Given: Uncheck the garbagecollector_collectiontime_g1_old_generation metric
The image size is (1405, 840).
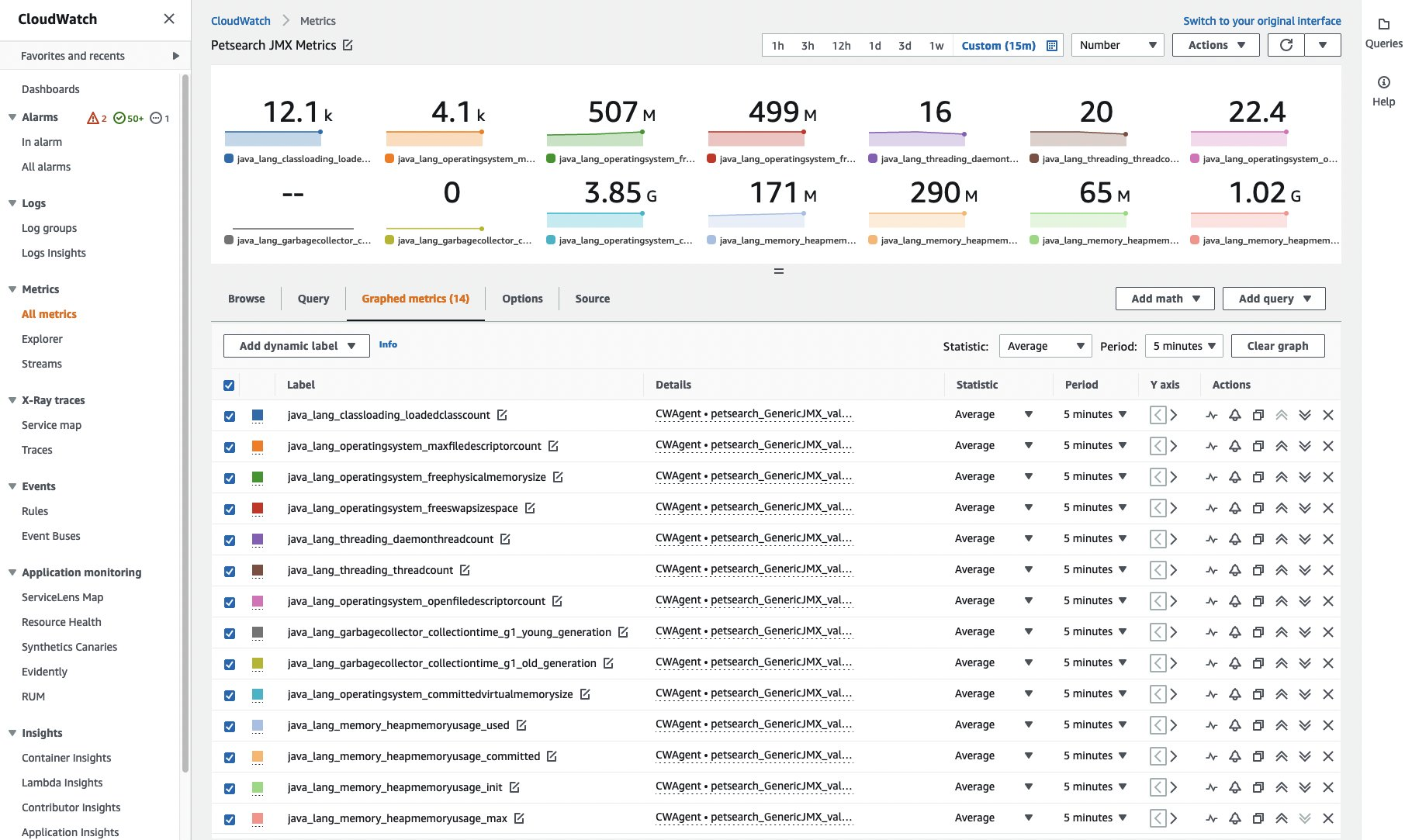Looking at the screenshot, I should coord(230,664).
